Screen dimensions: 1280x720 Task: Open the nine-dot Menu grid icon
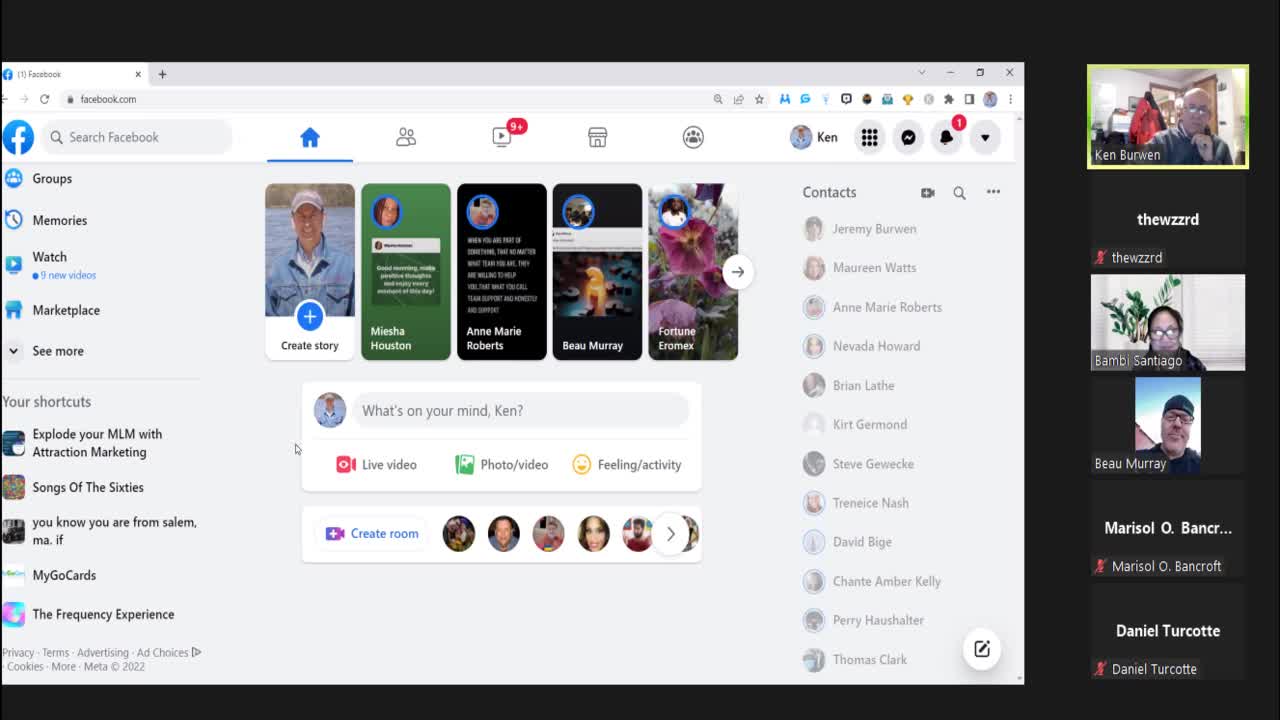[x=870, y=137]
